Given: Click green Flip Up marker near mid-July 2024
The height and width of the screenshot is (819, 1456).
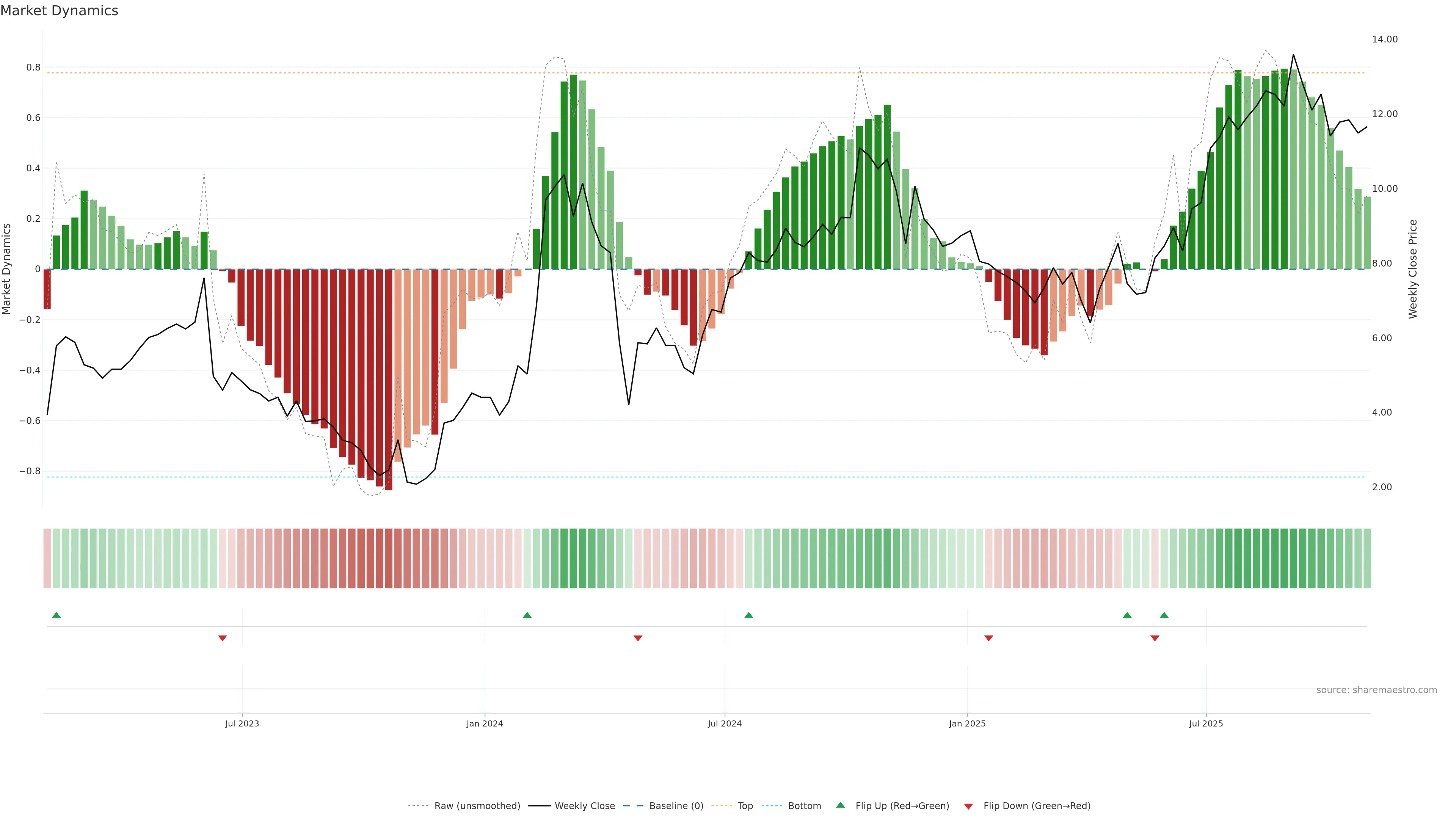Looking at the screenshot, I should point(748,615).
